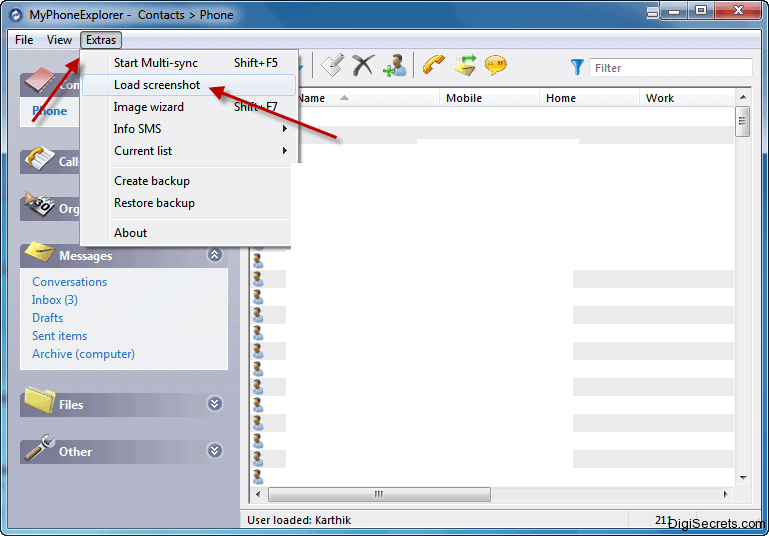Screen dimensions: 769x536
Task: Open About from Extras menu
Action: pos(186,233)
